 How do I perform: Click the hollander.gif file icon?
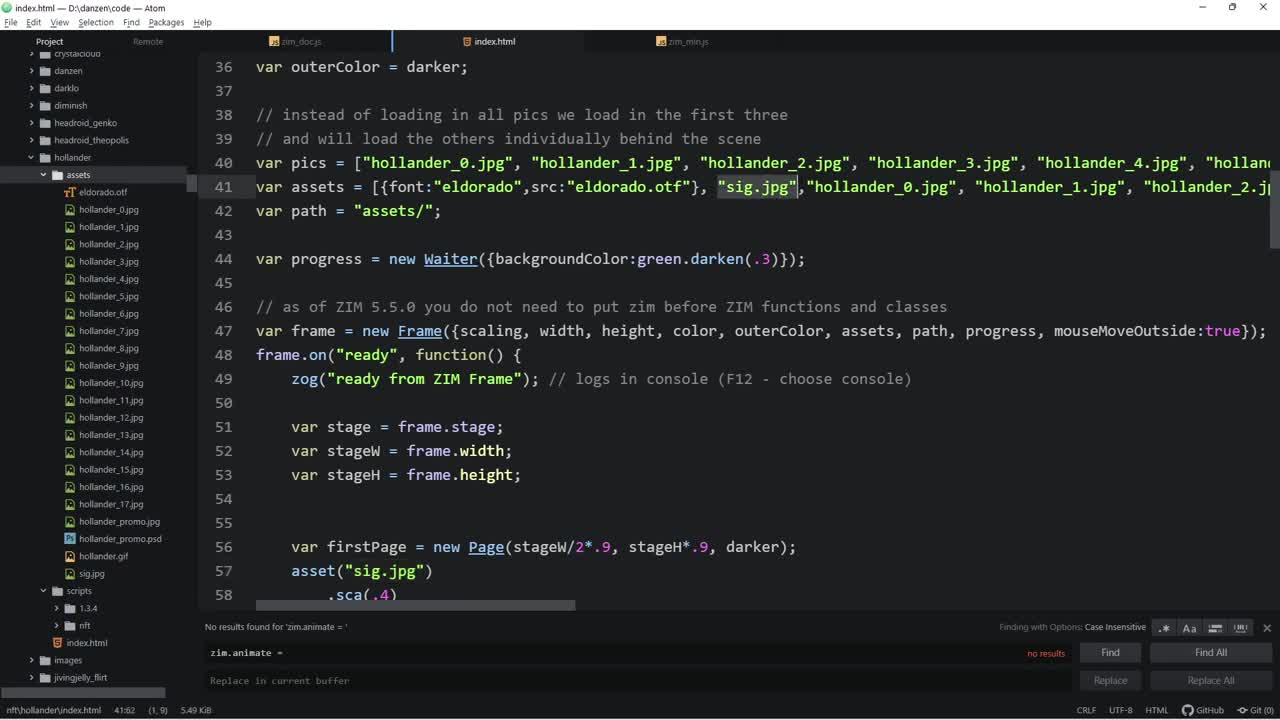coord(70,556)
